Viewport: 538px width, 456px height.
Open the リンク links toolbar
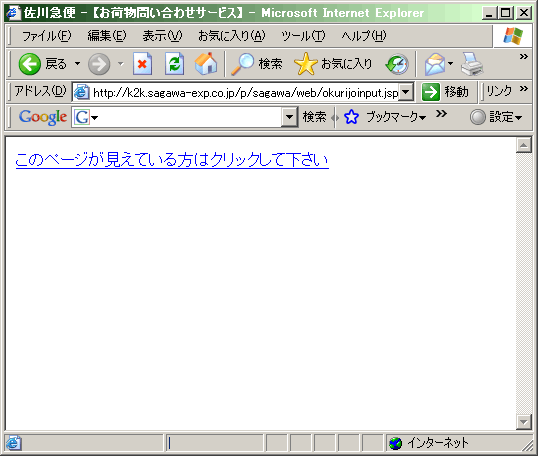coord(499,91)
